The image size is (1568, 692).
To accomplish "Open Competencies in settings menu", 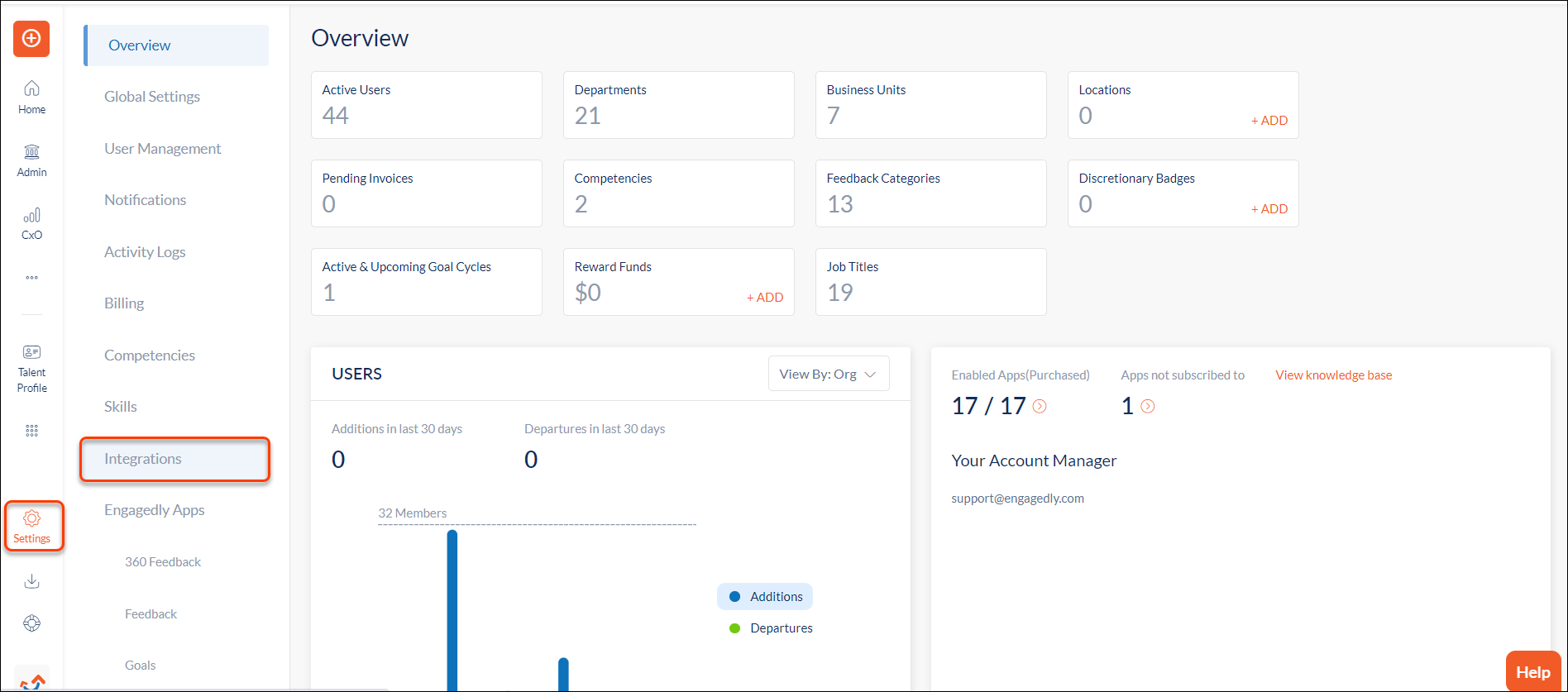I will (150, 356).
